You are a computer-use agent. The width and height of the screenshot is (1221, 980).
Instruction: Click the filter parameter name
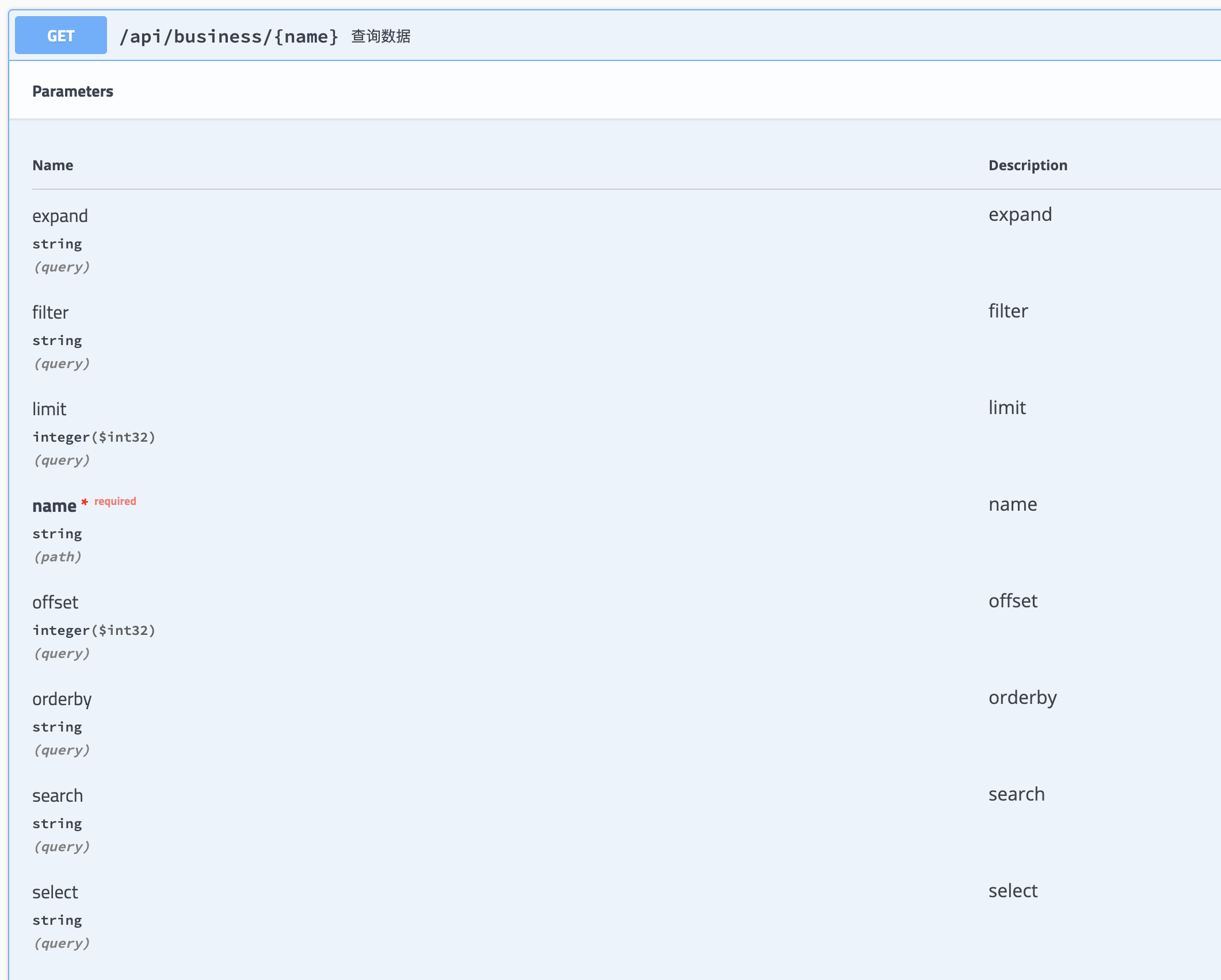(50, 313)
